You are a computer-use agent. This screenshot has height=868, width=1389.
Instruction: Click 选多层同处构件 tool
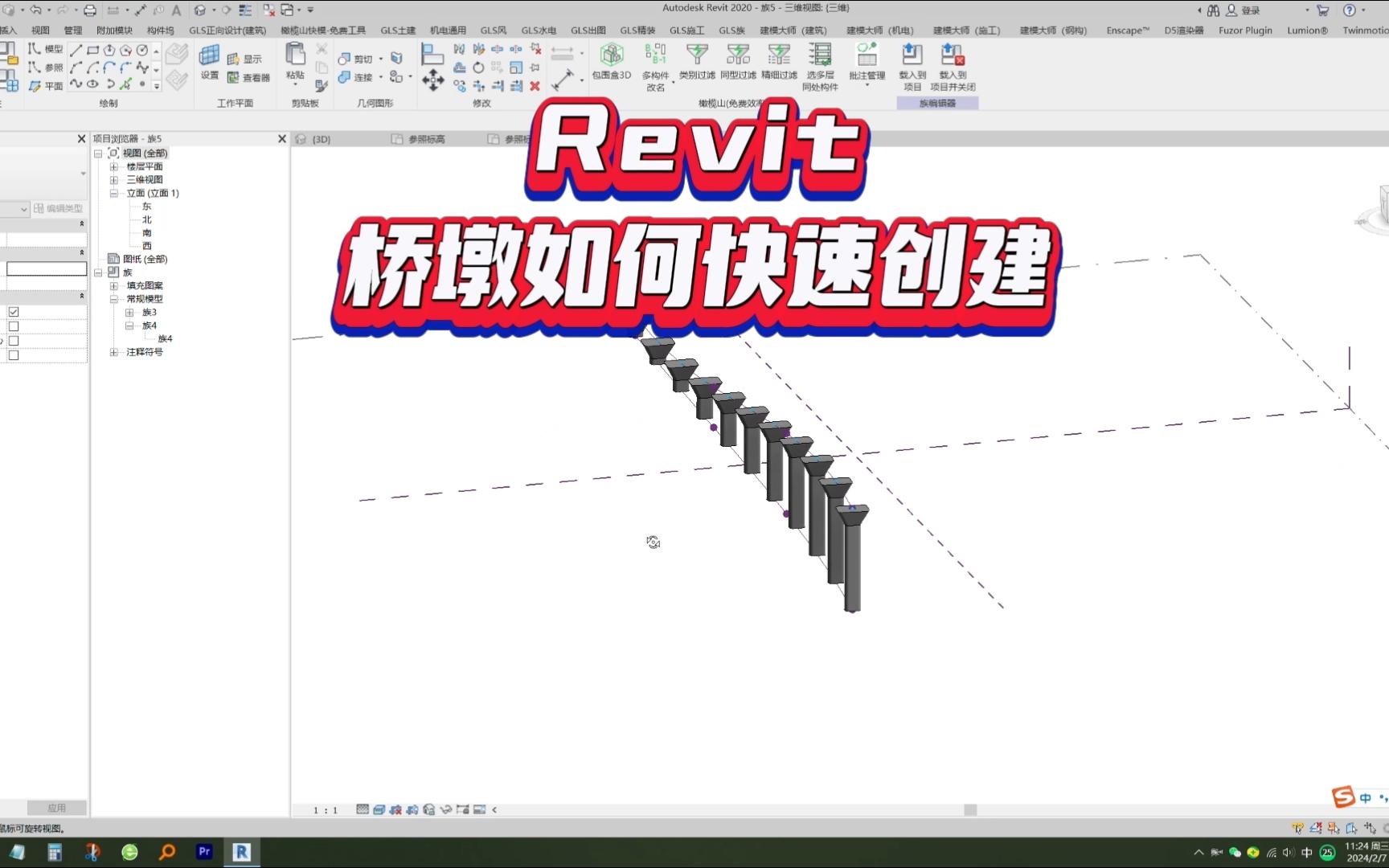(820, 67)
